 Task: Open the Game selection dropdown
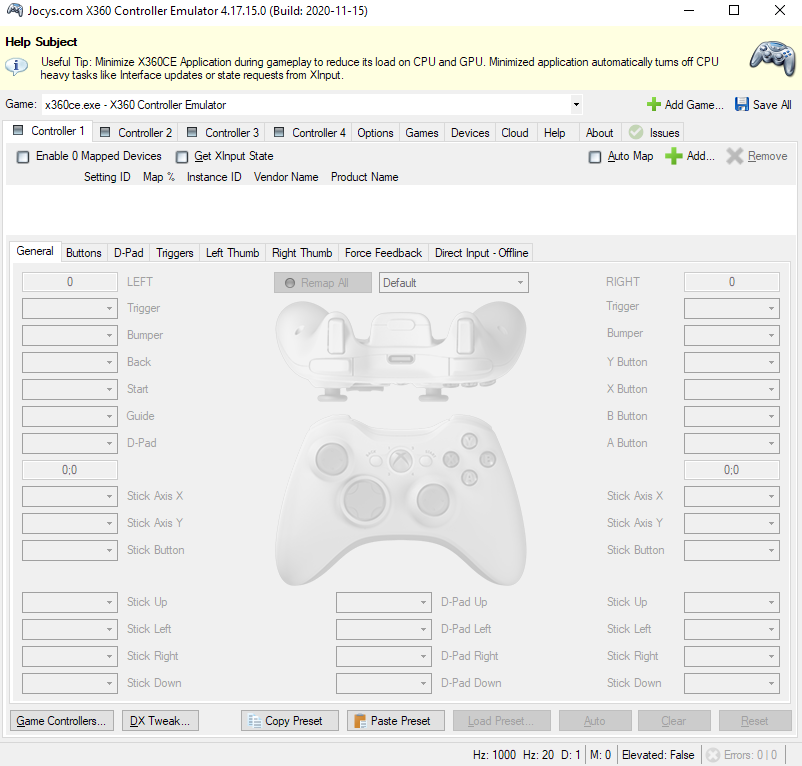click(576, 105)
